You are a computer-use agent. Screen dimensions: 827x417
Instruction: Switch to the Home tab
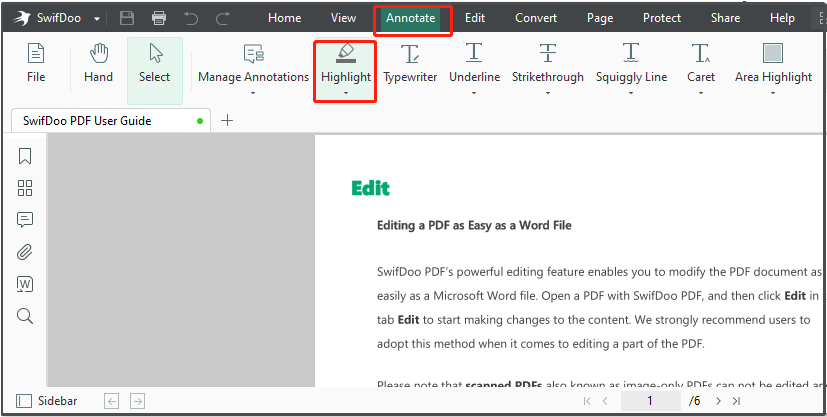click(x=284, y=18)
